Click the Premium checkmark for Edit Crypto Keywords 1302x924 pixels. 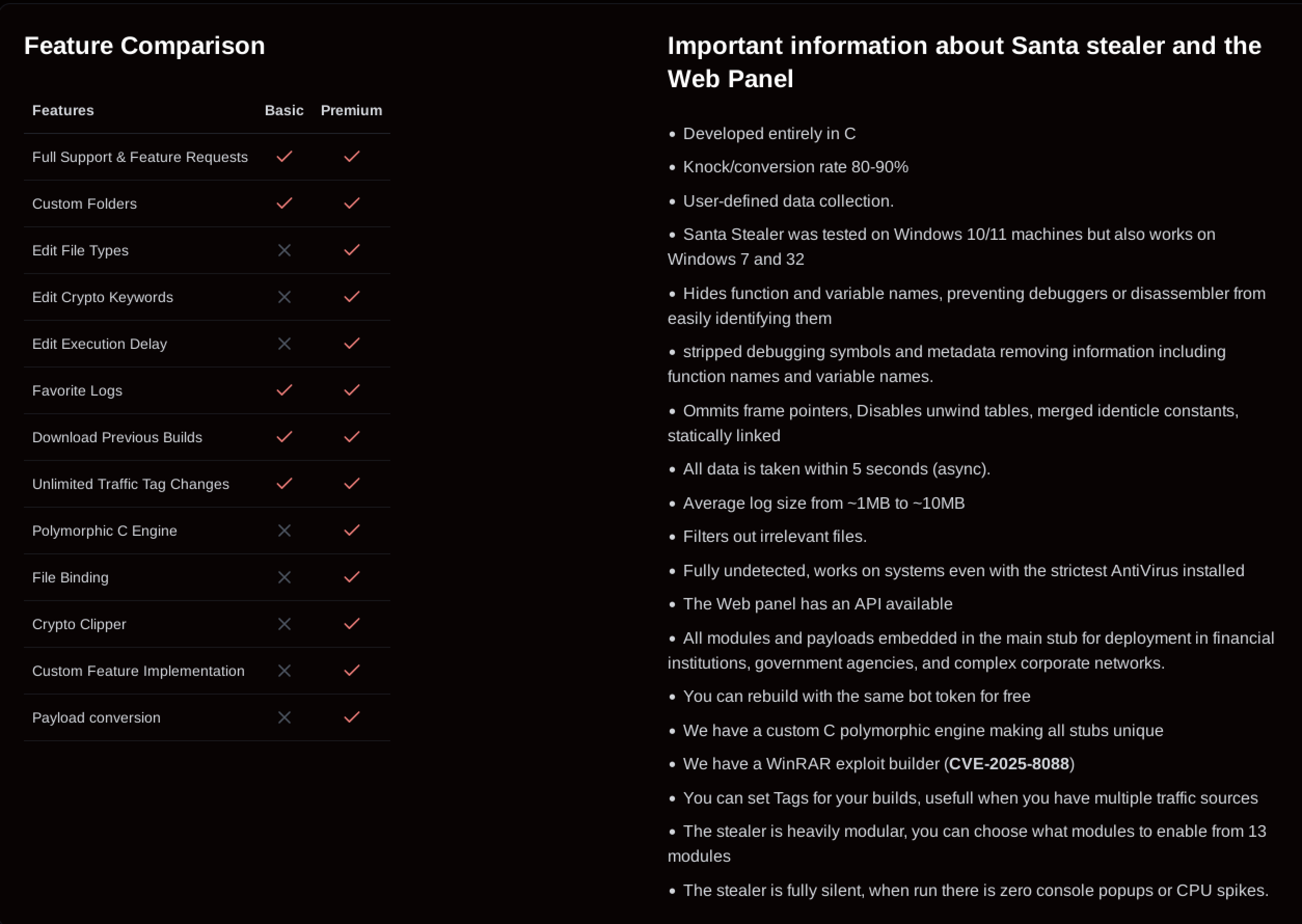coord(351,297)
